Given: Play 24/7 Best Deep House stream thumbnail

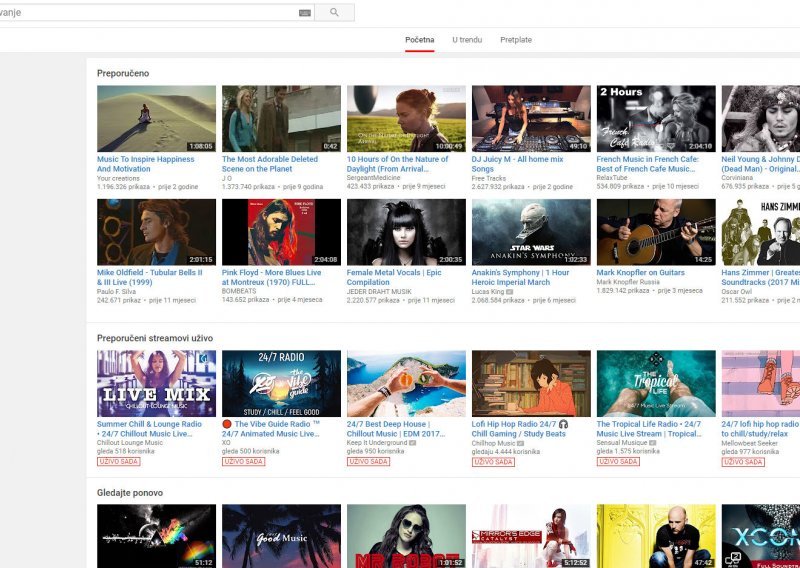Looking at the screenshot, I should click(x=406, y=383).
